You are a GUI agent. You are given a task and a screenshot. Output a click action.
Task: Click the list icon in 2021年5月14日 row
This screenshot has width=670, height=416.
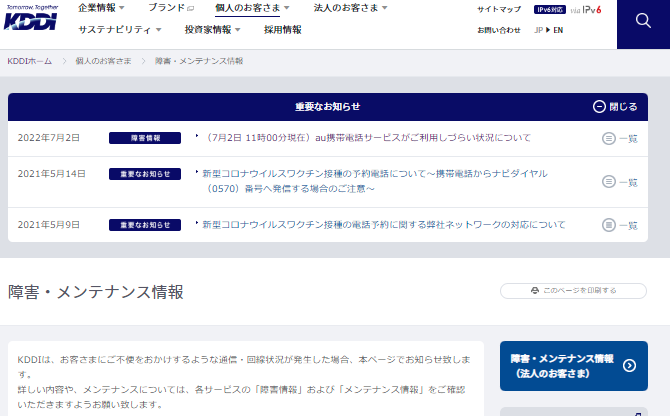tap(608, 182)
